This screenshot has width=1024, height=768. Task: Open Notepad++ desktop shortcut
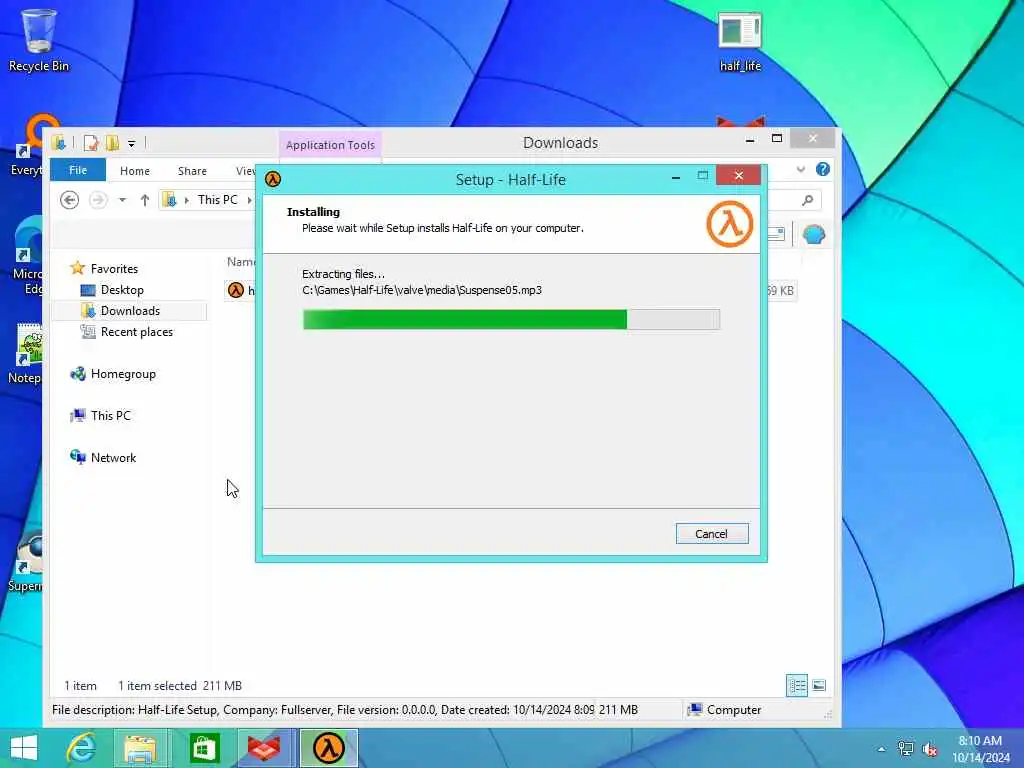tap(24, 353)
